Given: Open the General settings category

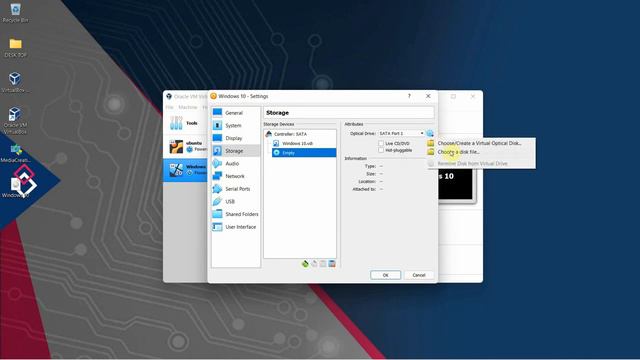Looking at the screenshot, I should click(x=235, y=113).
